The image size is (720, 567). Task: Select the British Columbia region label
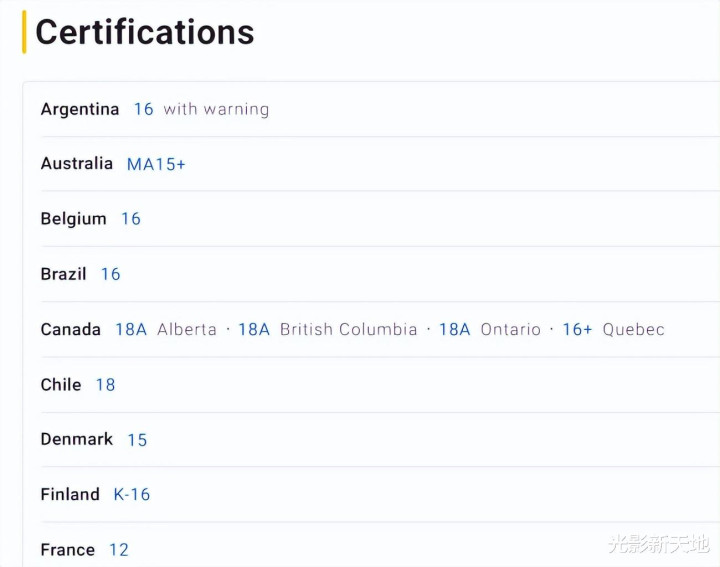[349, 329]
